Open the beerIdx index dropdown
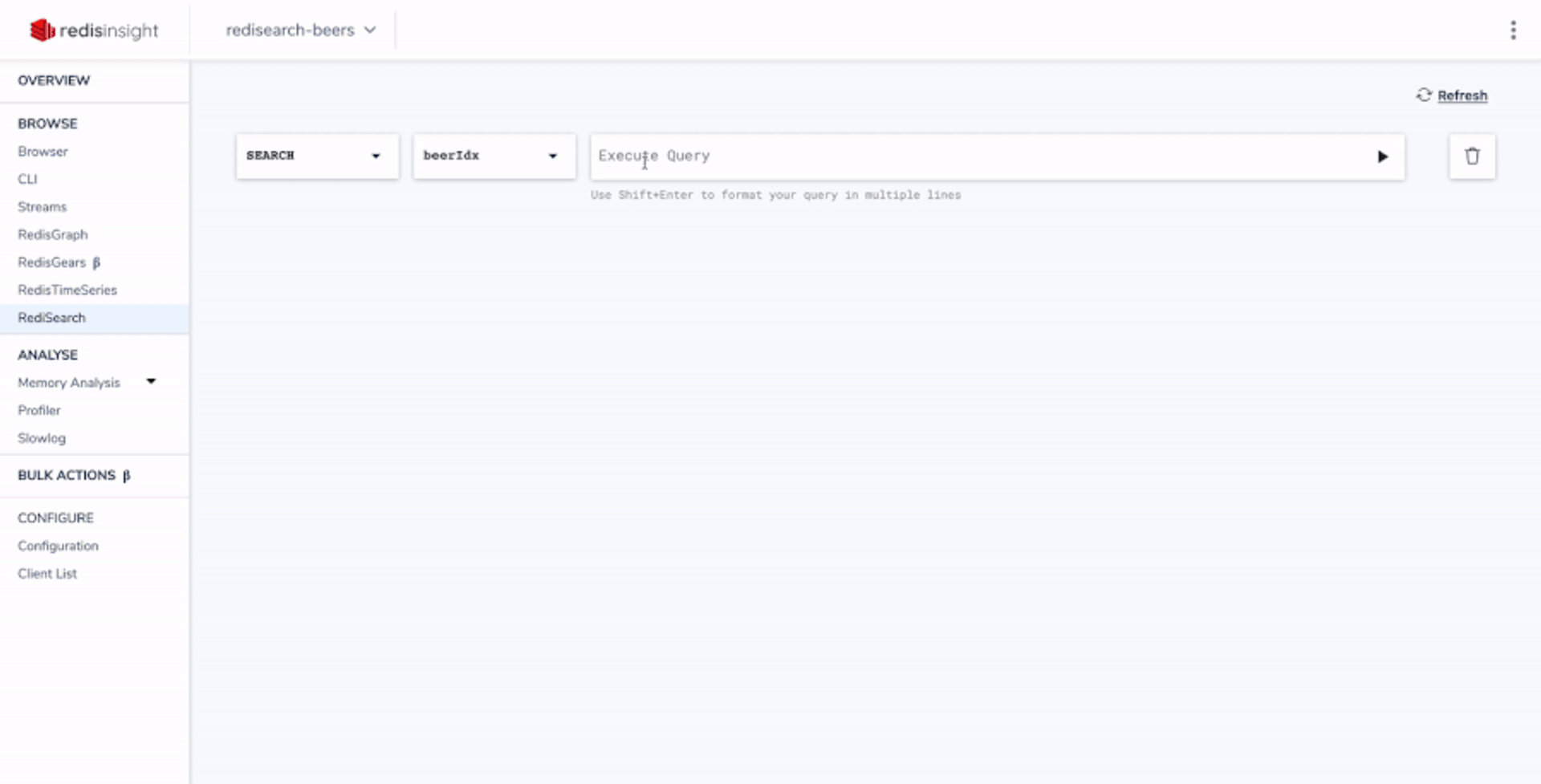 [x=494, y=156]
